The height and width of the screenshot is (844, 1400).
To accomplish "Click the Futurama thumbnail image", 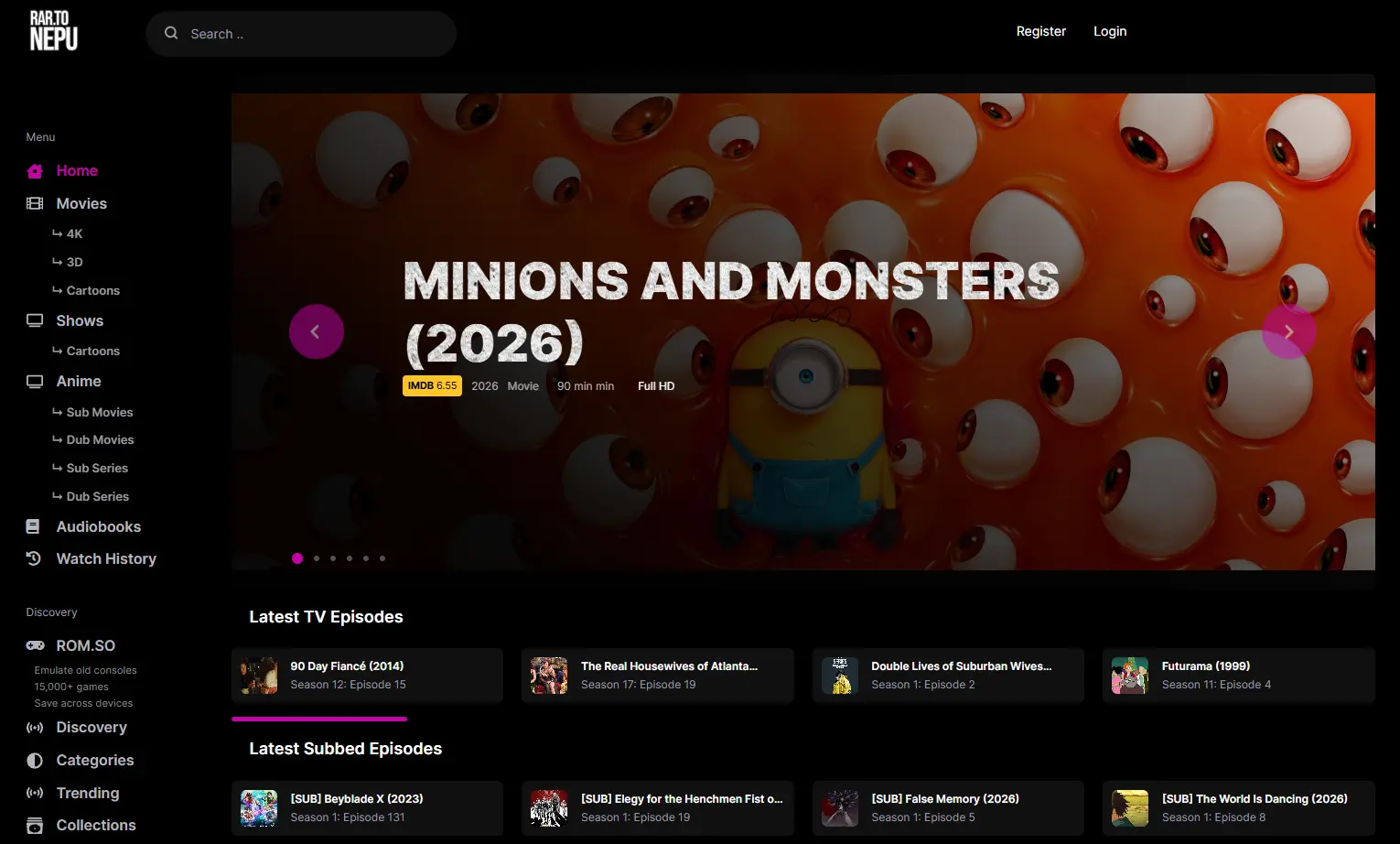I will (1130, 676).
